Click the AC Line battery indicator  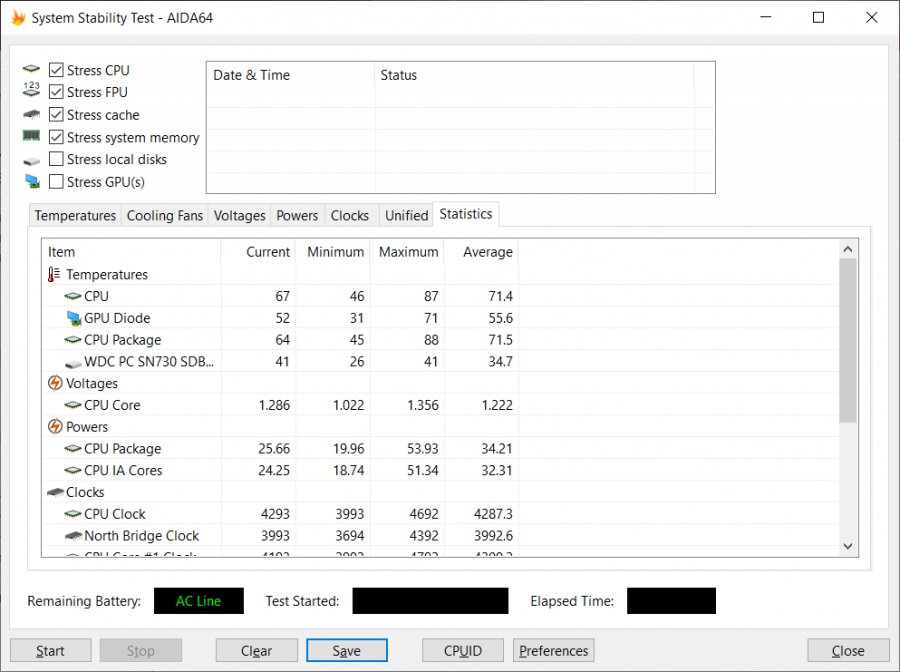point(199,601)
